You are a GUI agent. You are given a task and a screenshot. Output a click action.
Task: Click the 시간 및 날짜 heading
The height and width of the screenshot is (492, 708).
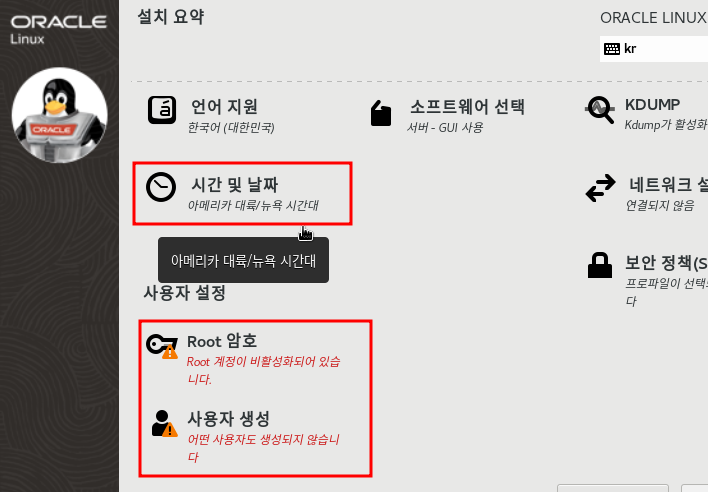234,185
